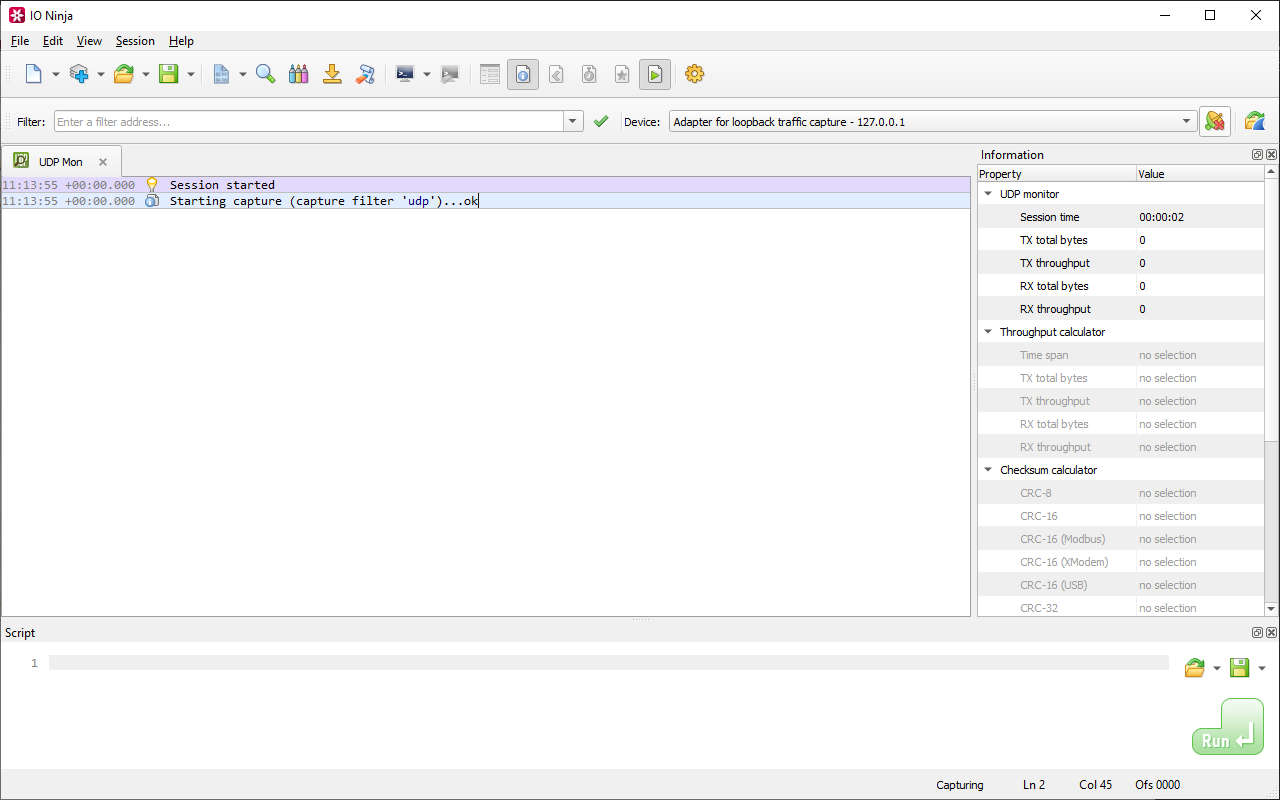
Task: Toggle the history back-arrow document icon
Action: [x=557, y=74]
